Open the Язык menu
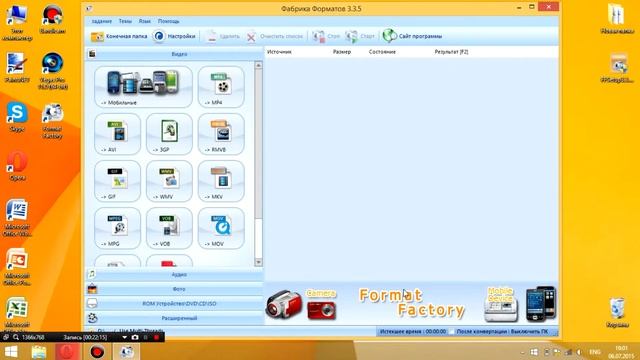640x360 pixels. click(x=145, y=21)
